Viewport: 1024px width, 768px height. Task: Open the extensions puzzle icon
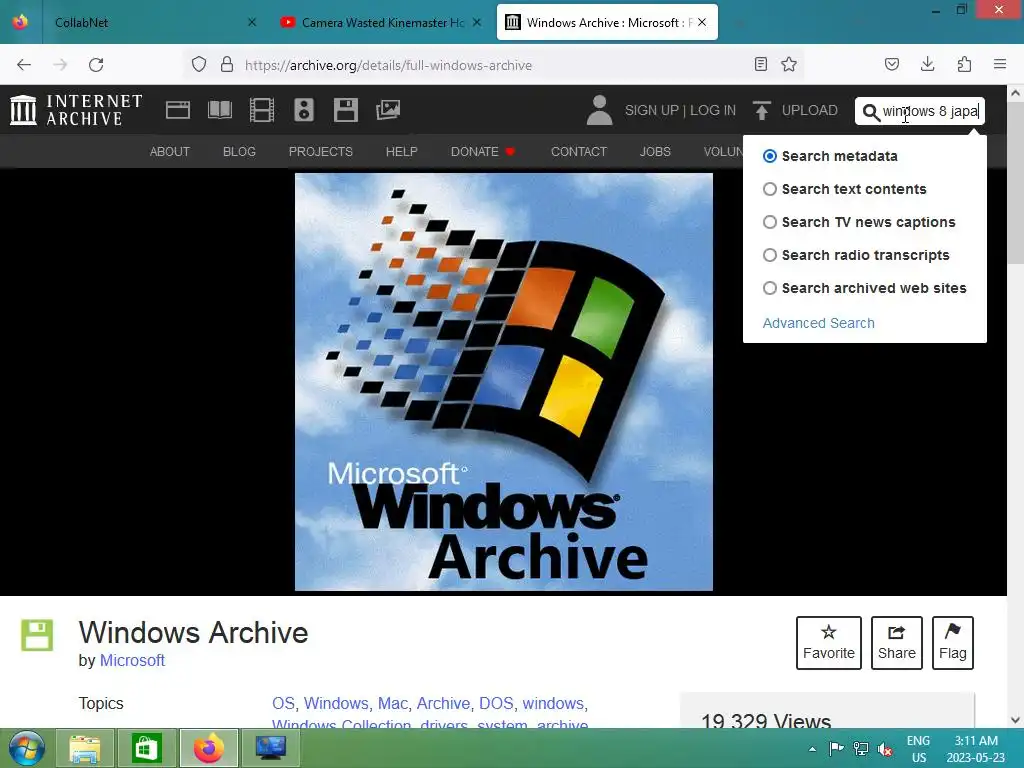964,64
